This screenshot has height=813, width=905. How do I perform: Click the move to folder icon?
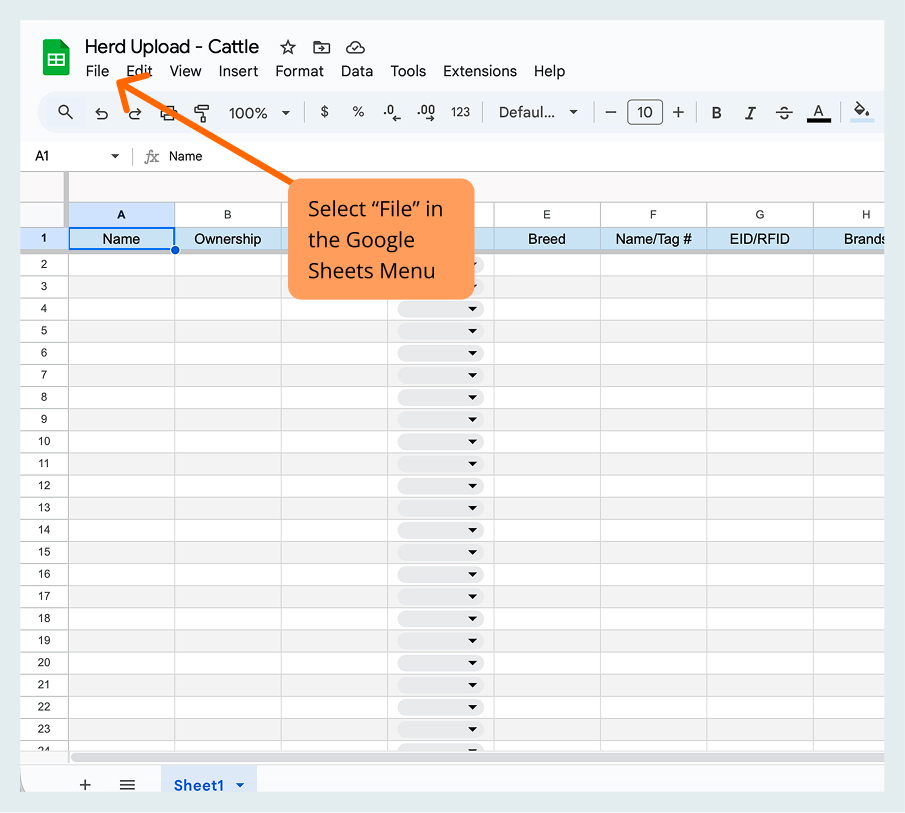pos(321,47)
